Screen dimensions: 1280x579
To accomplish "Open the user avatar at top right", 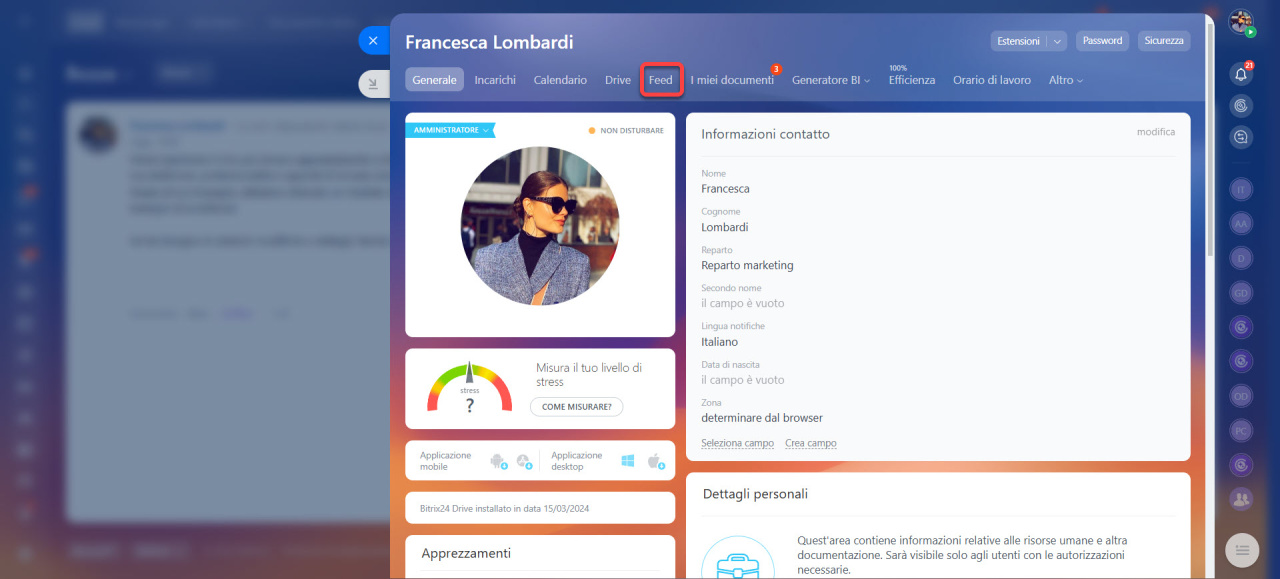I will pos(1241,23).
